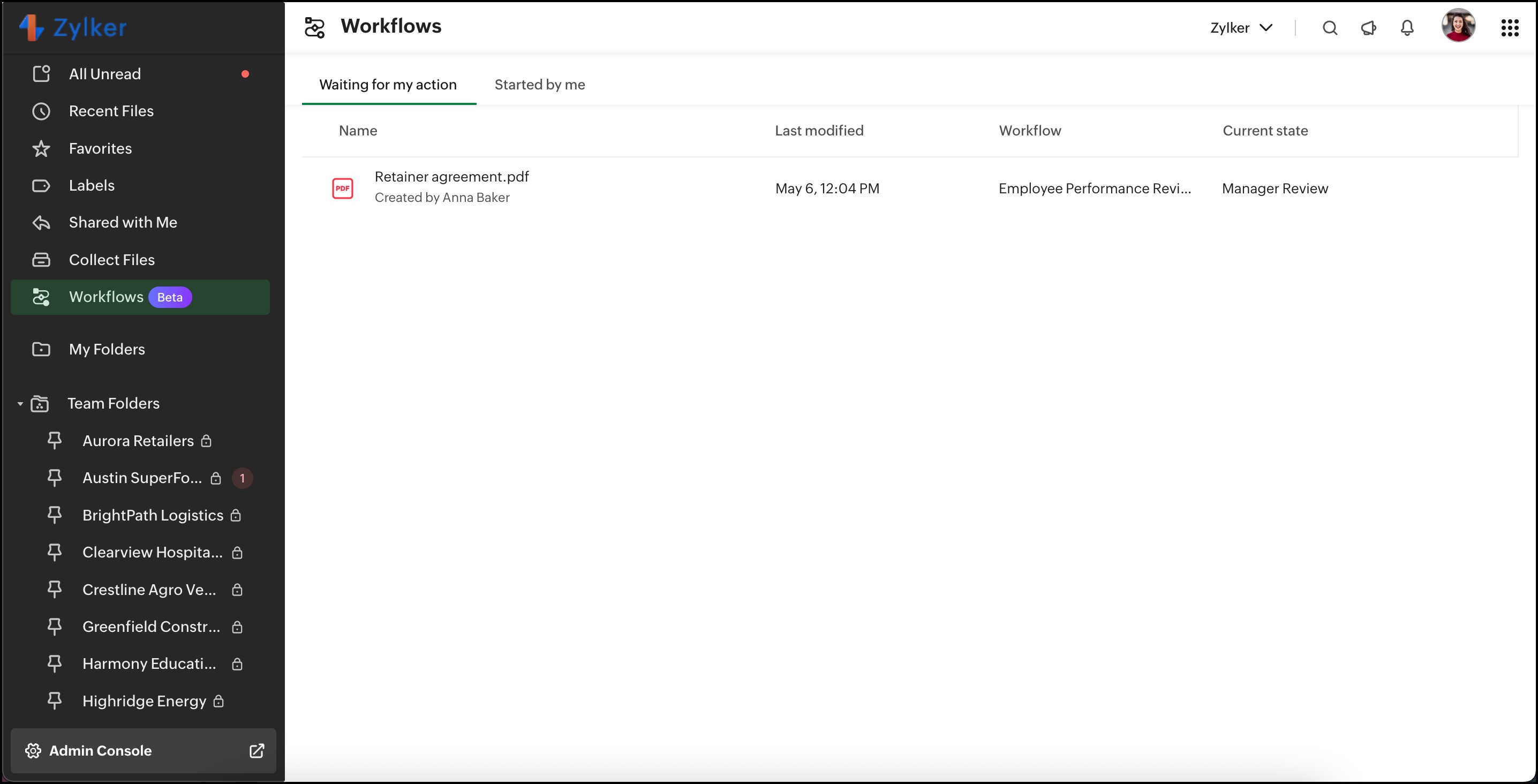
Task: Open the Zylker organization dropdown
Action: (1241, 28)
